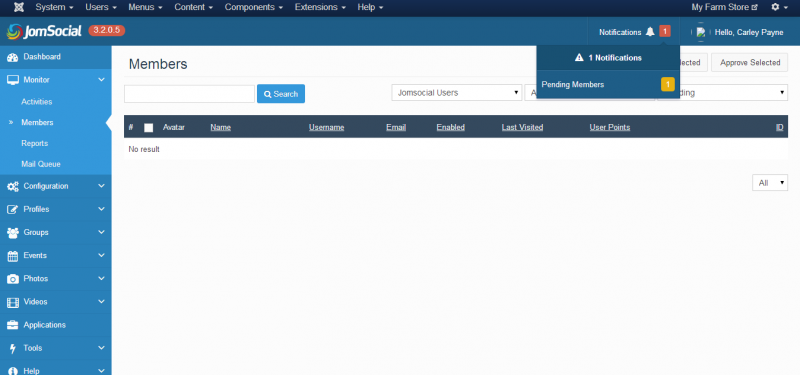
Task: Expand the Photos section chevron
Action: pyautogui.click(x=101, y=279)
